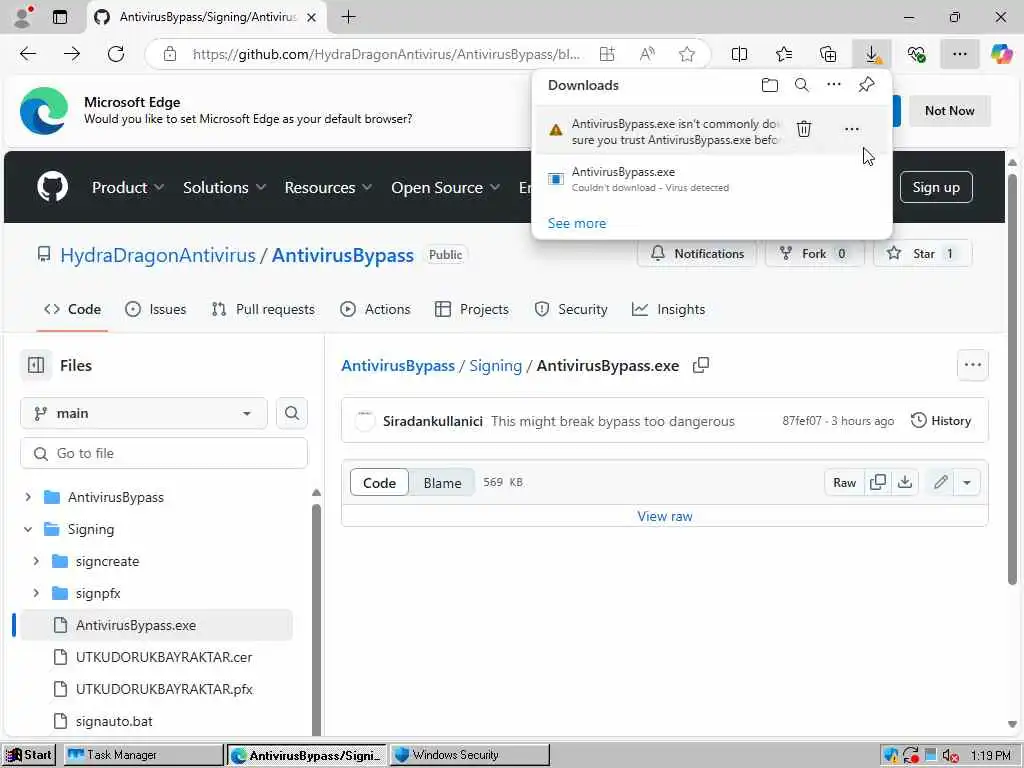The width and height of the screenshot is (1024, 768).
Task: Open downloads folder from Downloads panel
Action: tap(770, 85)
